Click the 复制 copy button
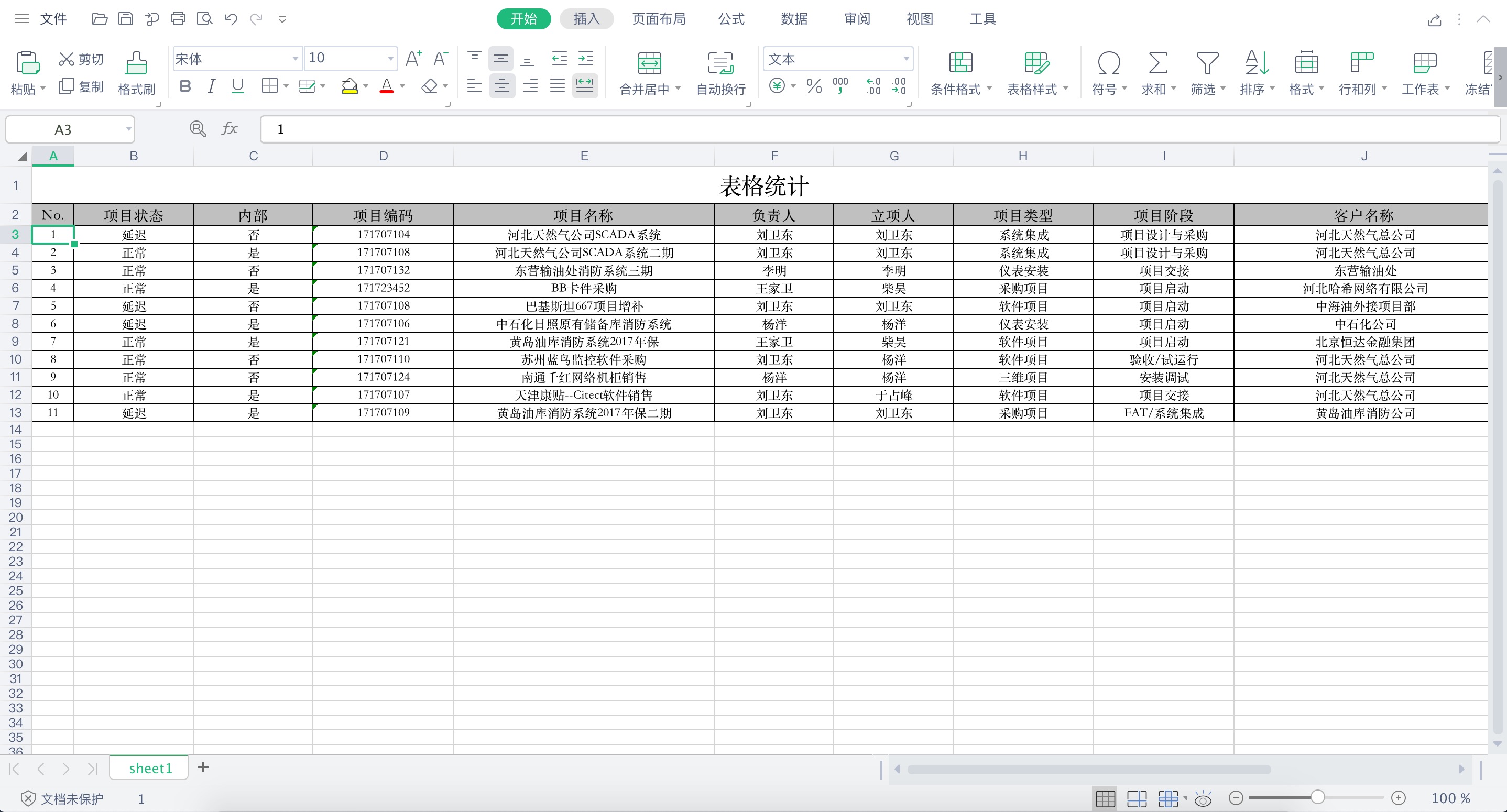1507x812 pixels. pyautogui.click(x=81, y=86)
